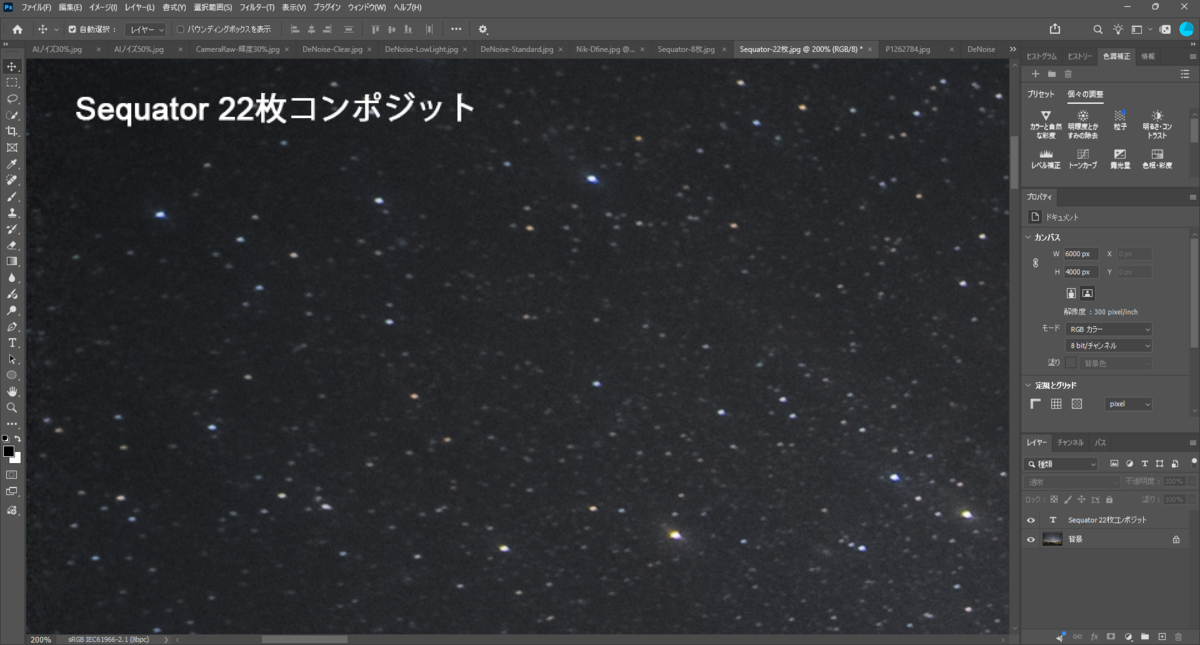Switch to the チャンネル panel tab
This screenshot has height=645, width=1200.
click(1070, 442)
